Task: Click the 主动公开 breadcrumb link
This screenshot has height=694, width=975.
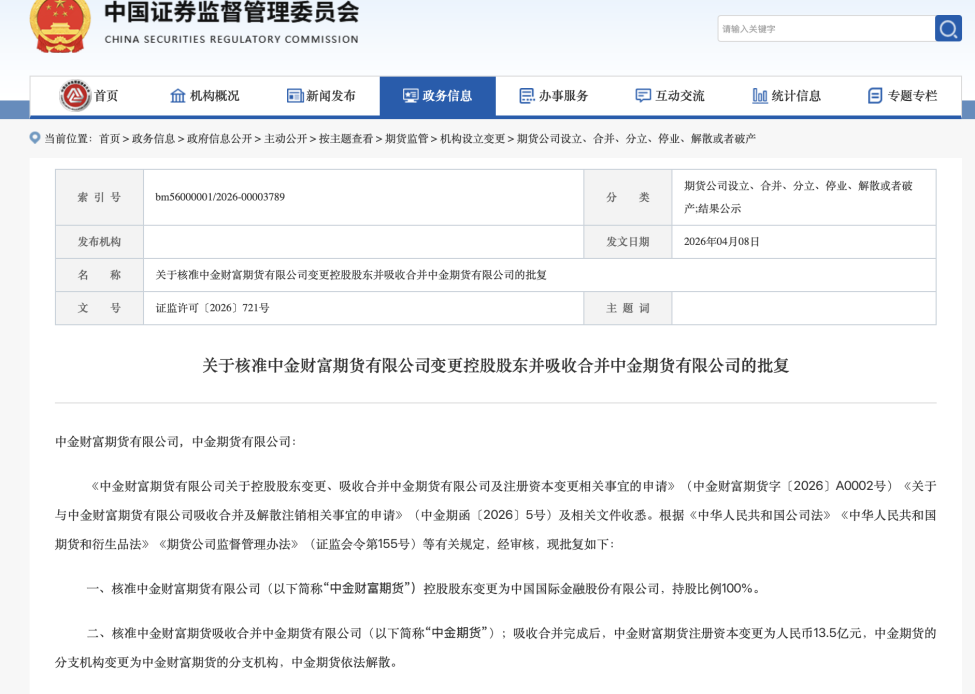Action: coord(286,139)
